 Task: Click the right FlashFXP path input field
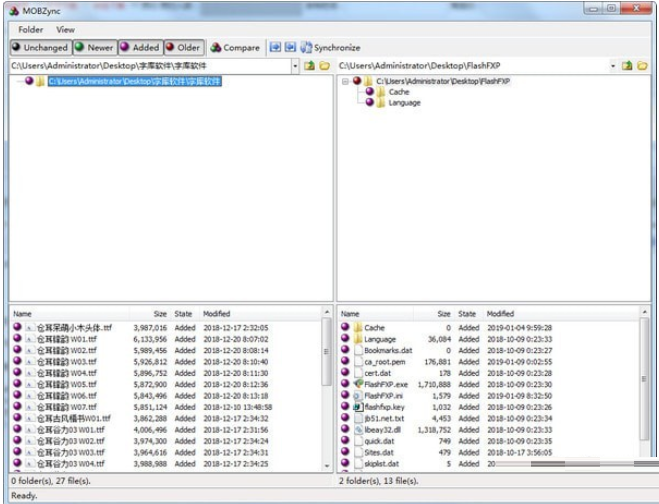473,66
